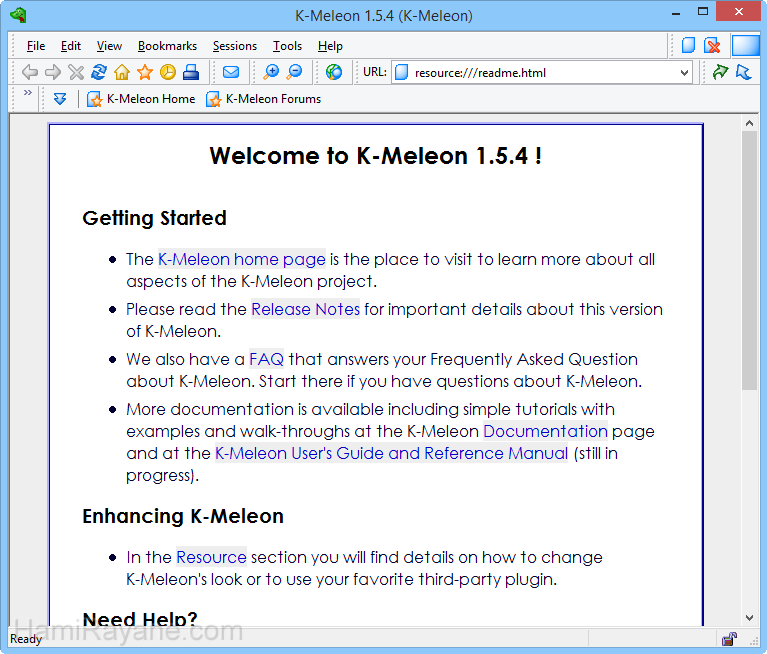Image resolution: width=767 pixels, height=654 pixels.
Task: Click the scrollbar down arrow
Action: coord(749,618)
